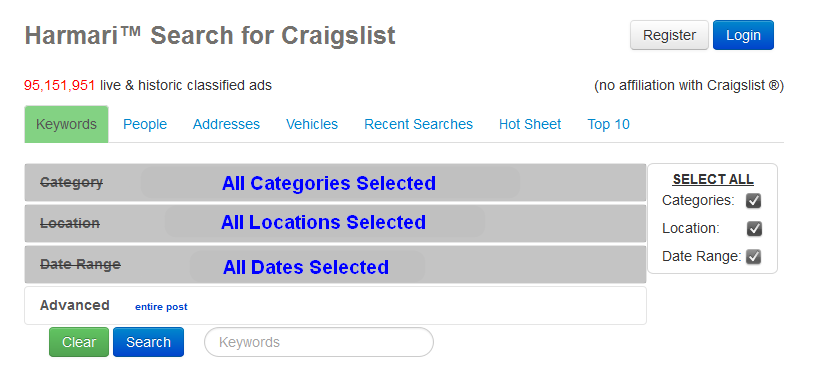Viewport: 821px width, 381px height.
Task: Go to the Recent Searches tab
Action: [418, 125]
